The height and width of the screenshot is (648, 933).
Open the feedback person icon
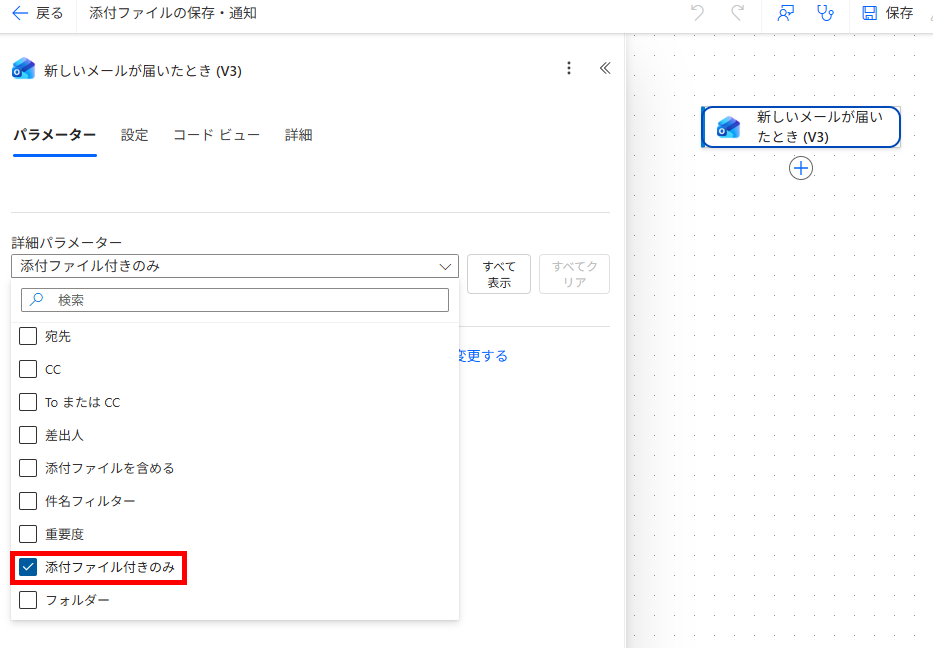(x=785, y=13)
